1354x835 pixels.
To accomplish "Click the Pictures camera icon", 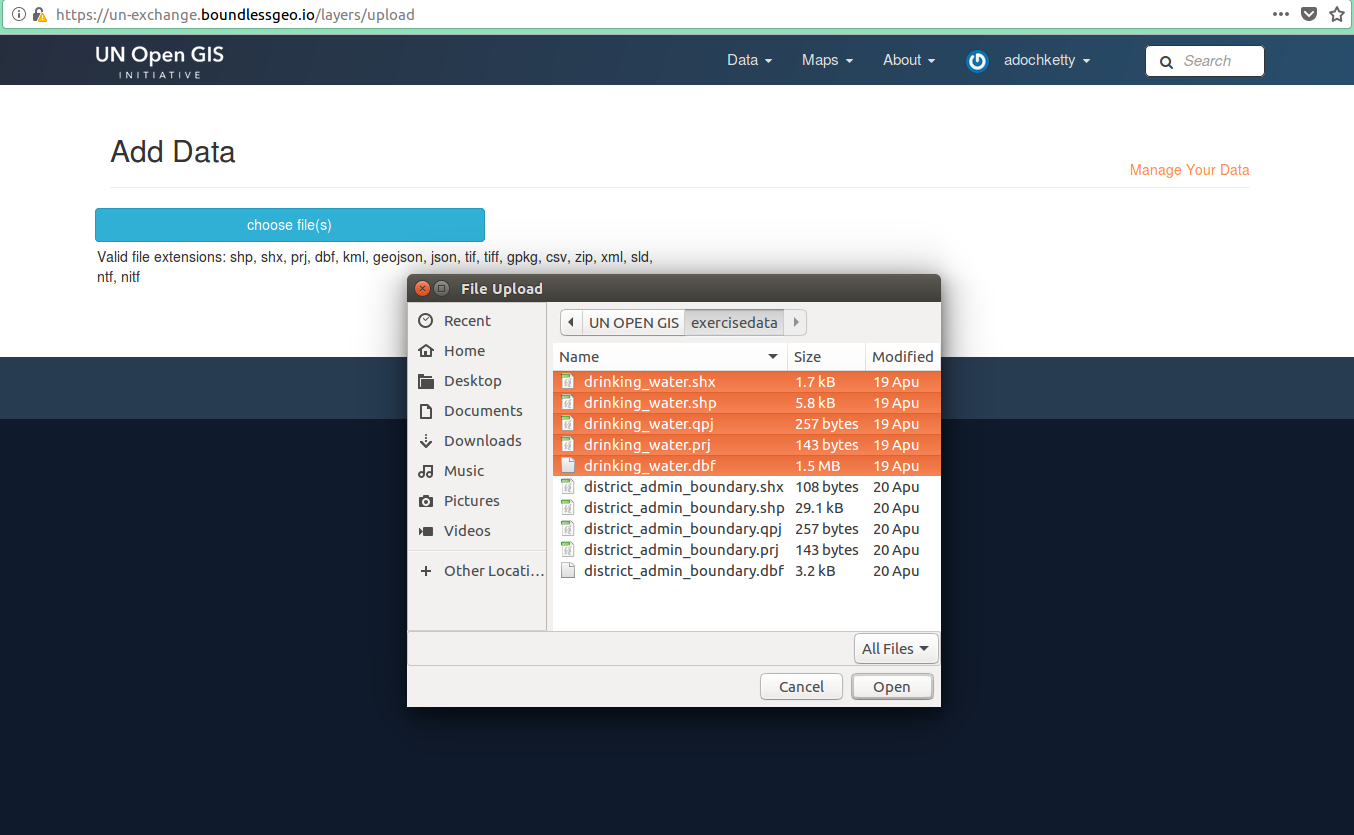I will [426, 501].
